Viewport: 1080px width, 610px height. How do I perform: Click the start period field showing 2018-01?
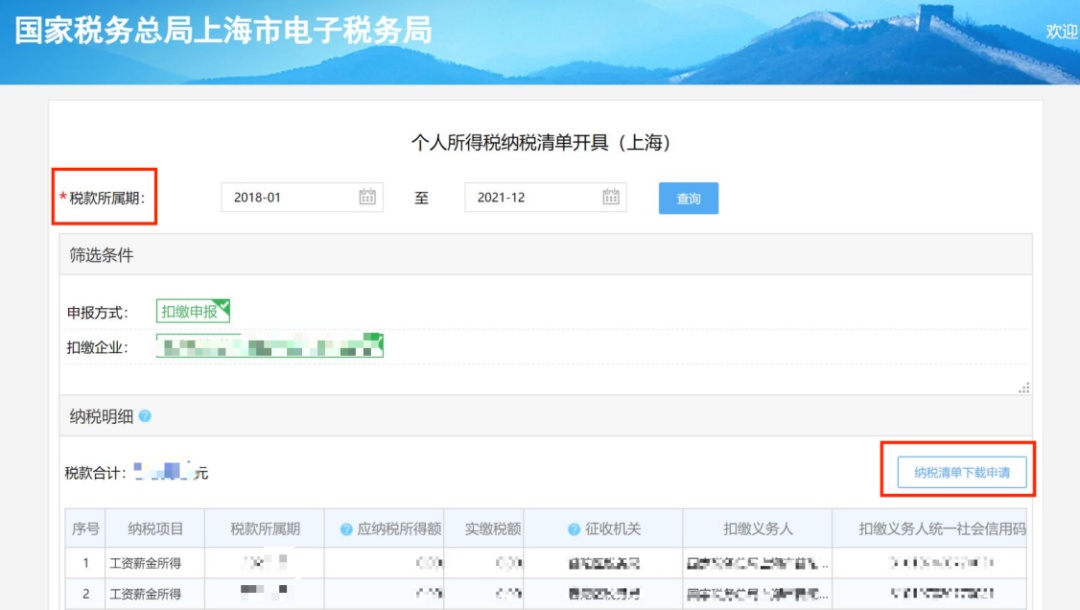288,197
